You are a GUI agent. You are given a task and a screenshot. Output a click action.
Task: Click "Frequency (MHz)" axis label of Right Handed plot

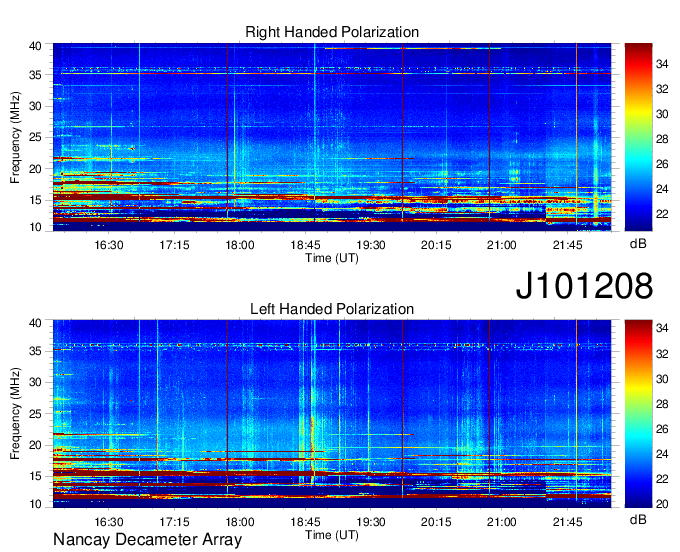pos(15,137)
